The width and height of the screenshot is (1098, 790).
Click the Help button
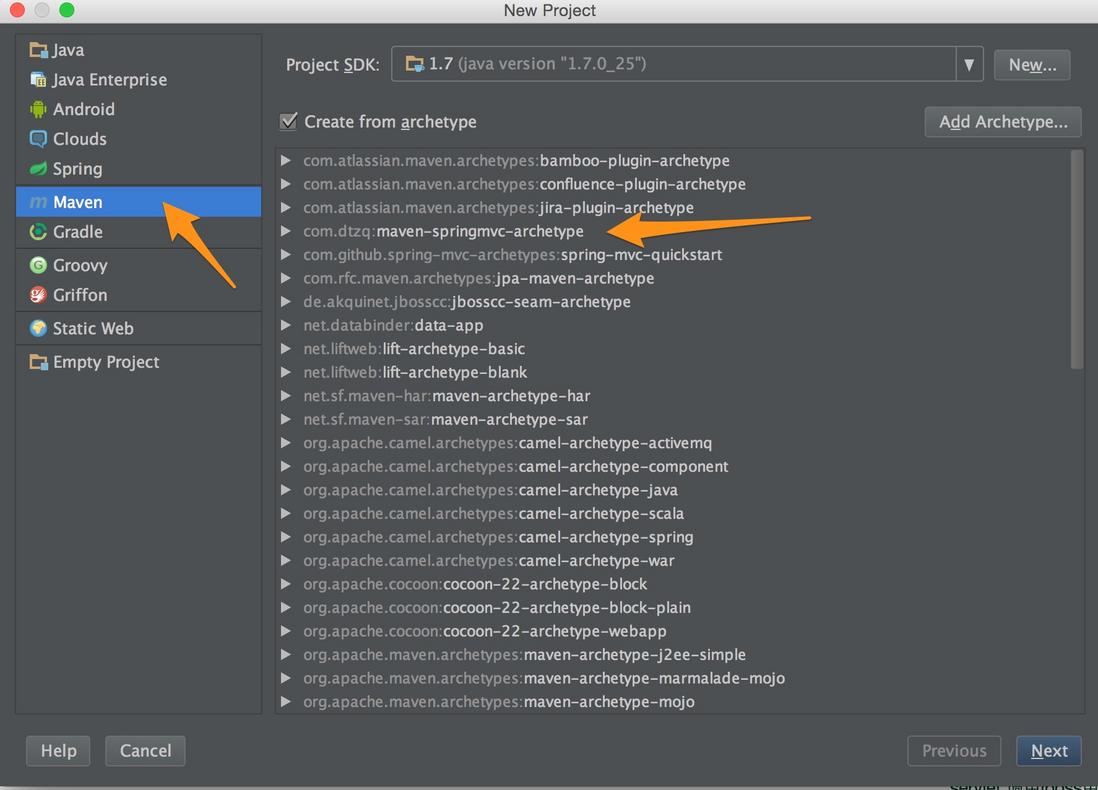tap(58, 751)
